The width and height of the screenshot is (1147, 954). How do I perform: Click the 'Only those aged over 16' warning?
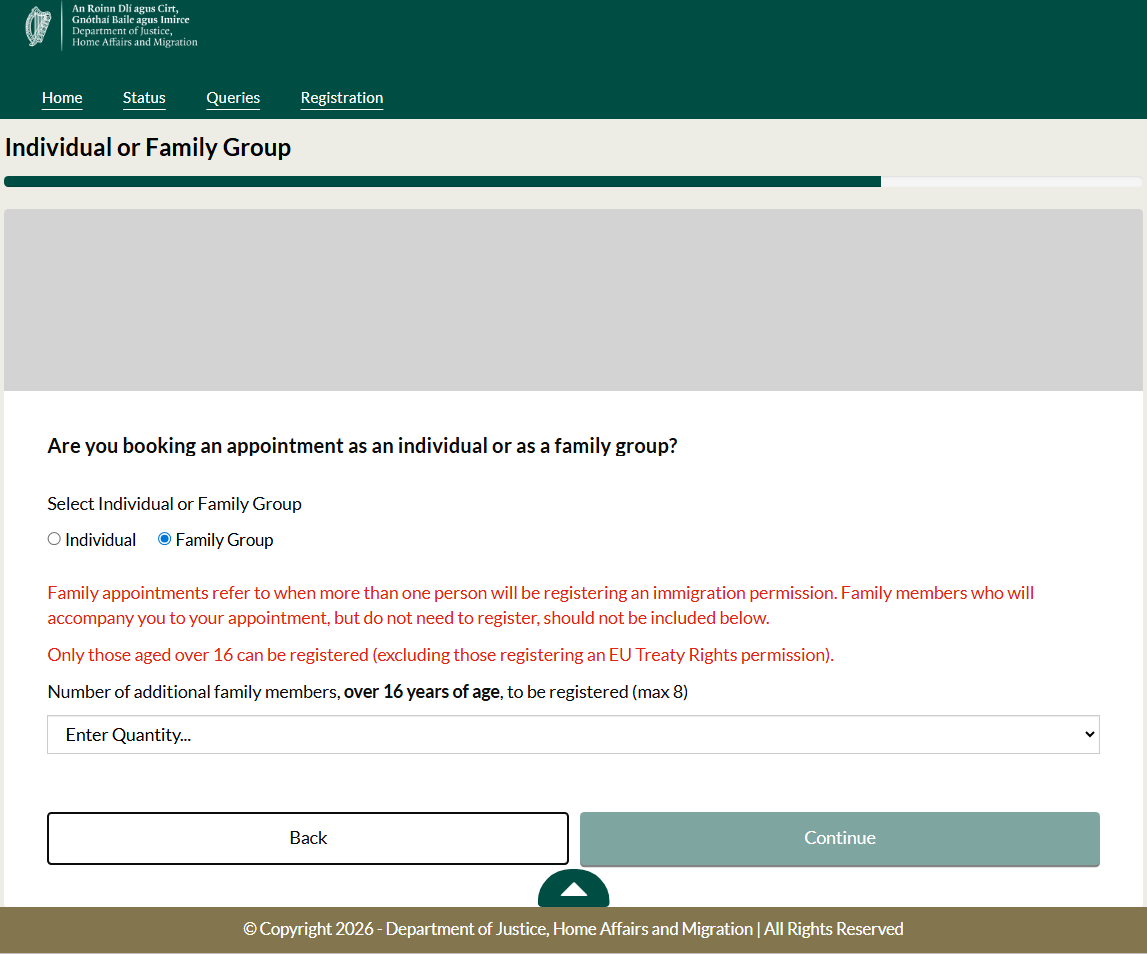441,655
